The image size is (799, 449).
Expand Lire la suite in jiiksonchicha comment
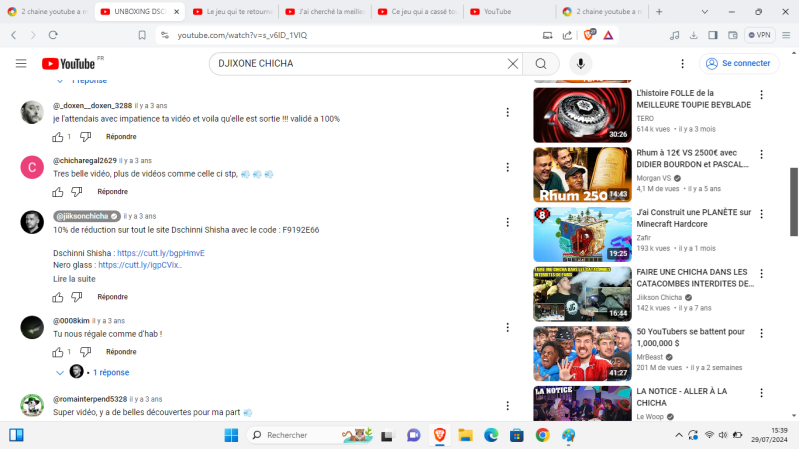[x=74, y=279]
